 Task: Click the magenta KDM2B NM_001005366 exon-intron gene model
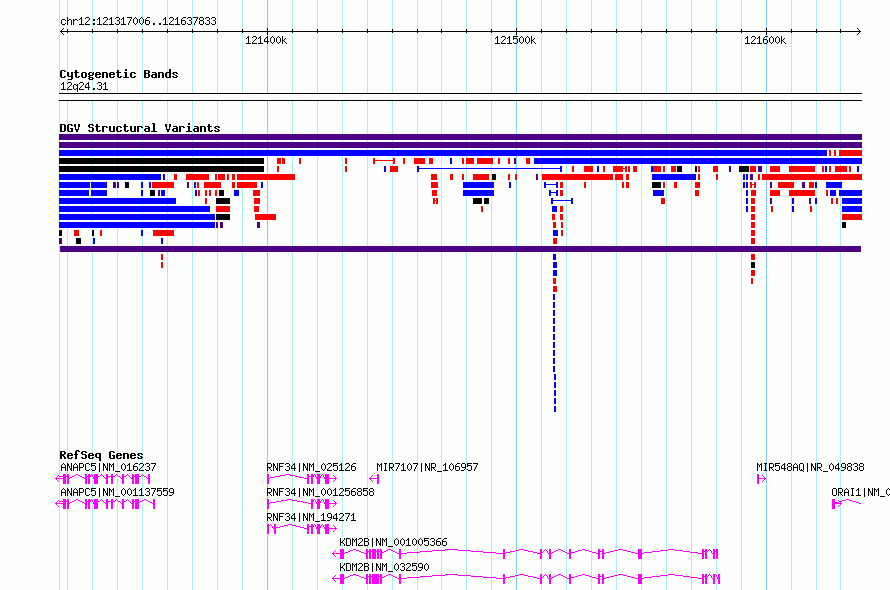[526, 554]
